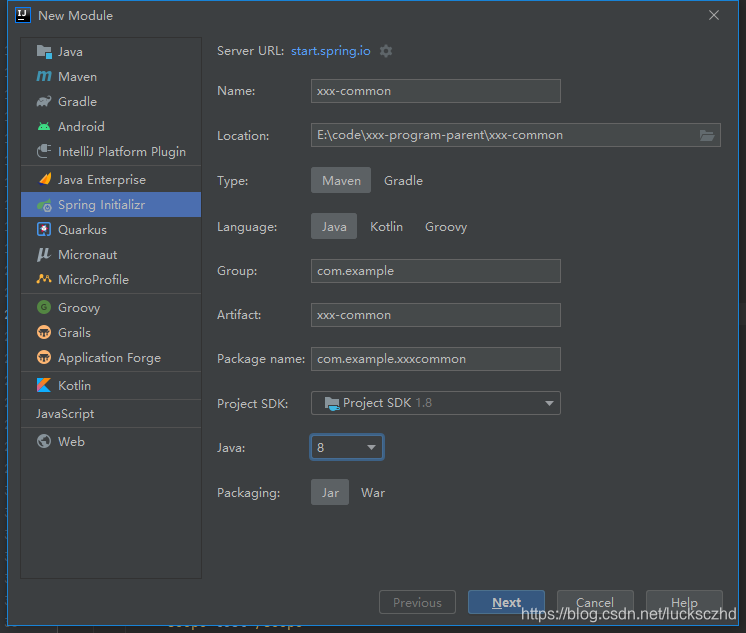Click the Spring Initializr leaf icon
The image size is (746, 633).
[x=44, y=205]
